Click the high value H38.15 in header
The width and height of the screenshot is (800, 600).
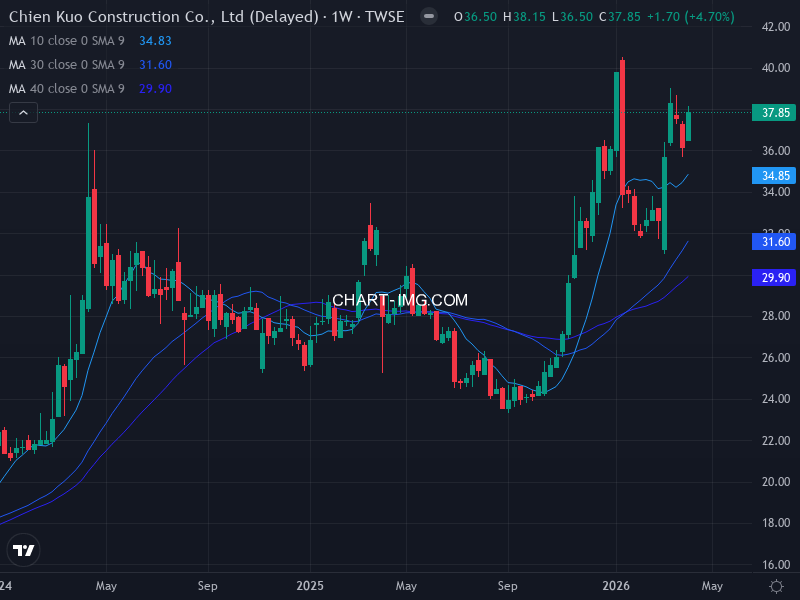[x=524, y=17]
